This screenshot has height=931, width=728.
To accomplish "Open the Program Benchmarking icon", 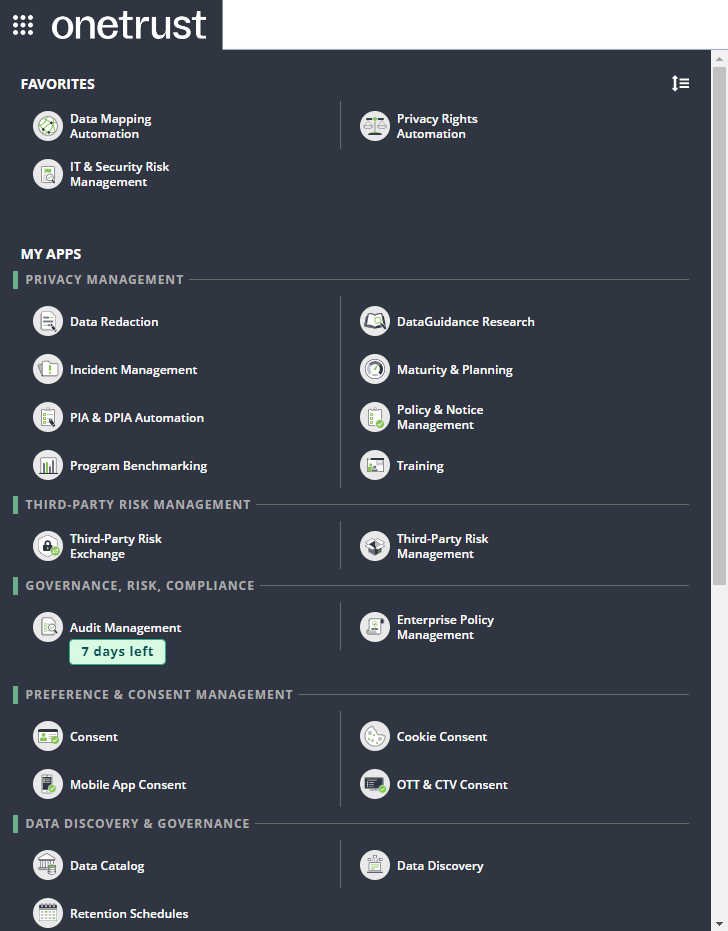I will pos(47,465).
